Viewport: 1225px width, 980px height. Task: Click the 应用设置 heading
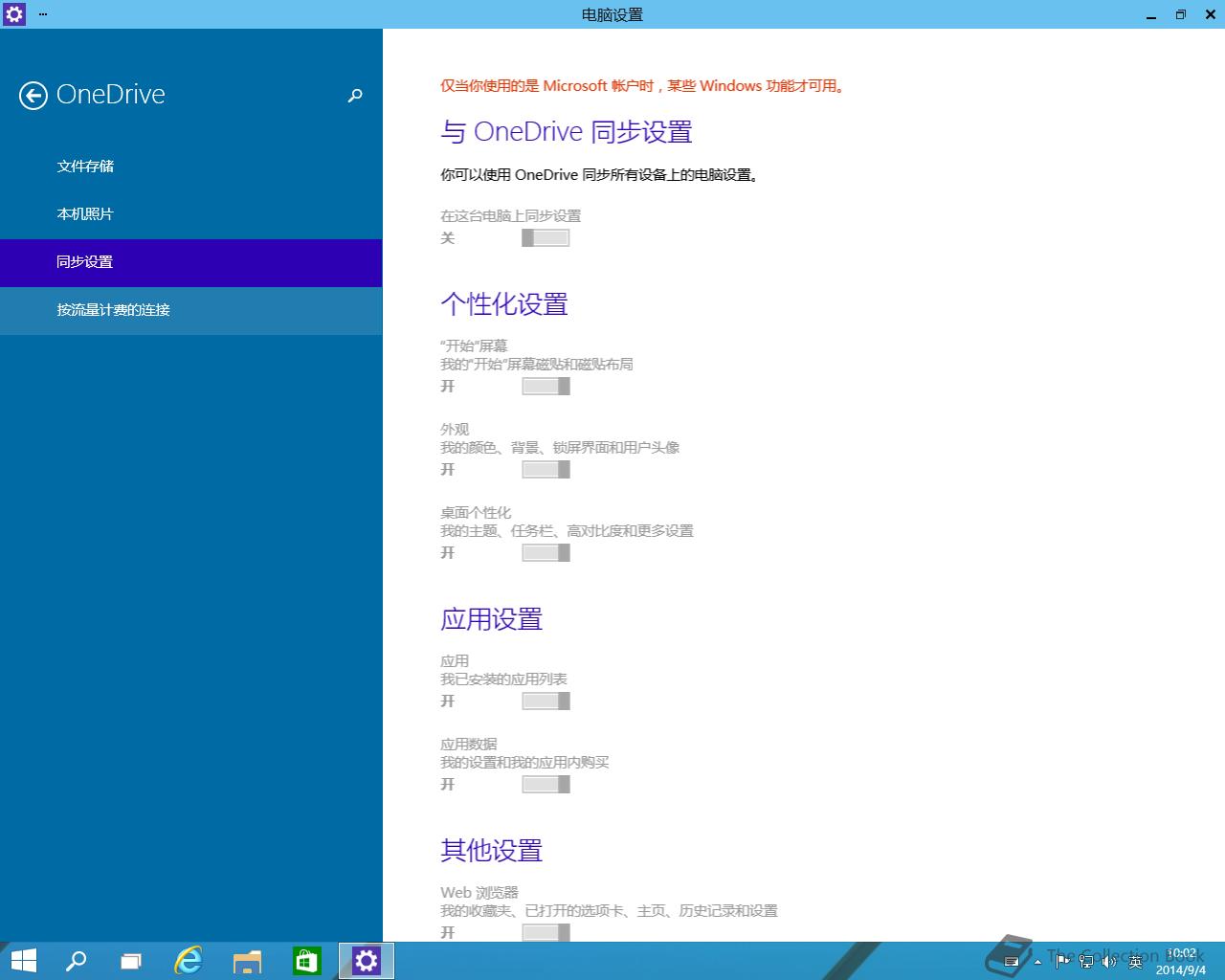[x=492, y=619]
